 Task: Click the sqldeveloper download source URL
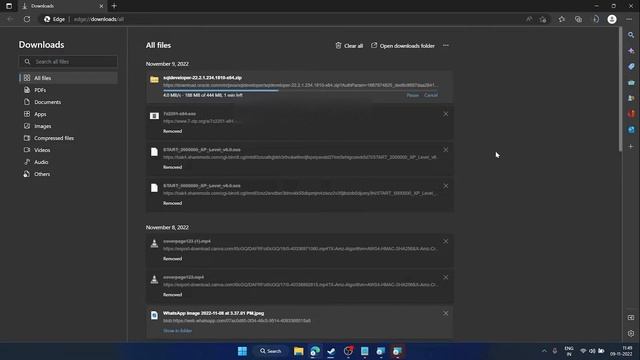coord(300,85)
